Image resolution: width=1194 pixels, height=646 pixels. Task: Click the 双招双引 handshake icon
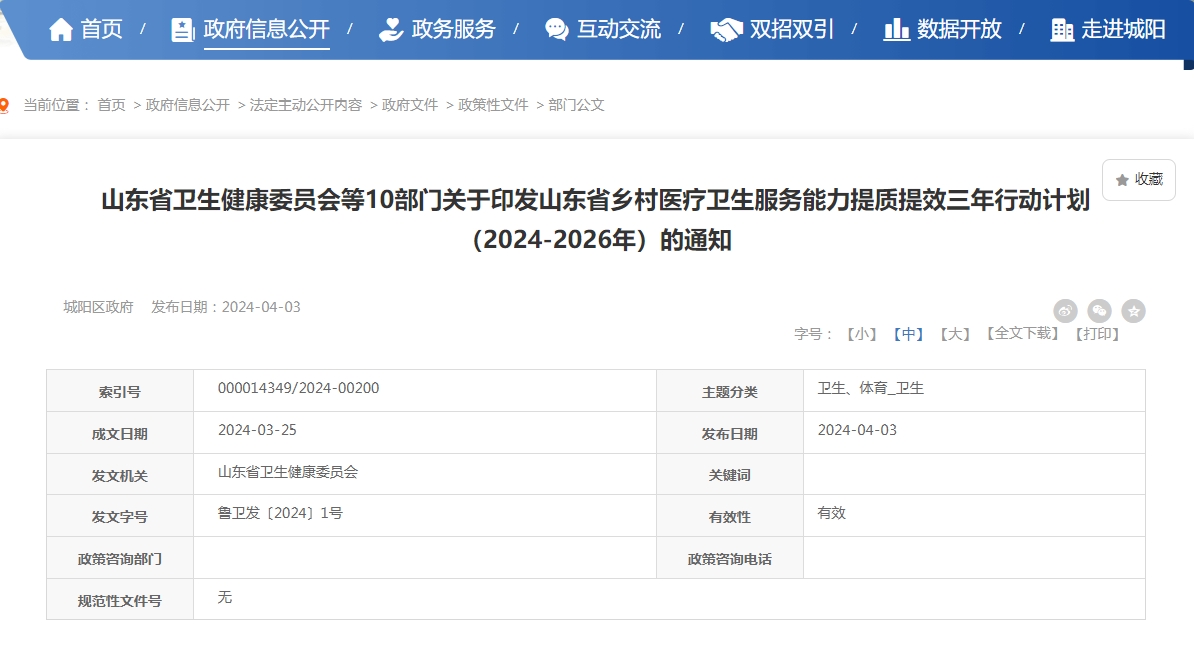point(726,30)
